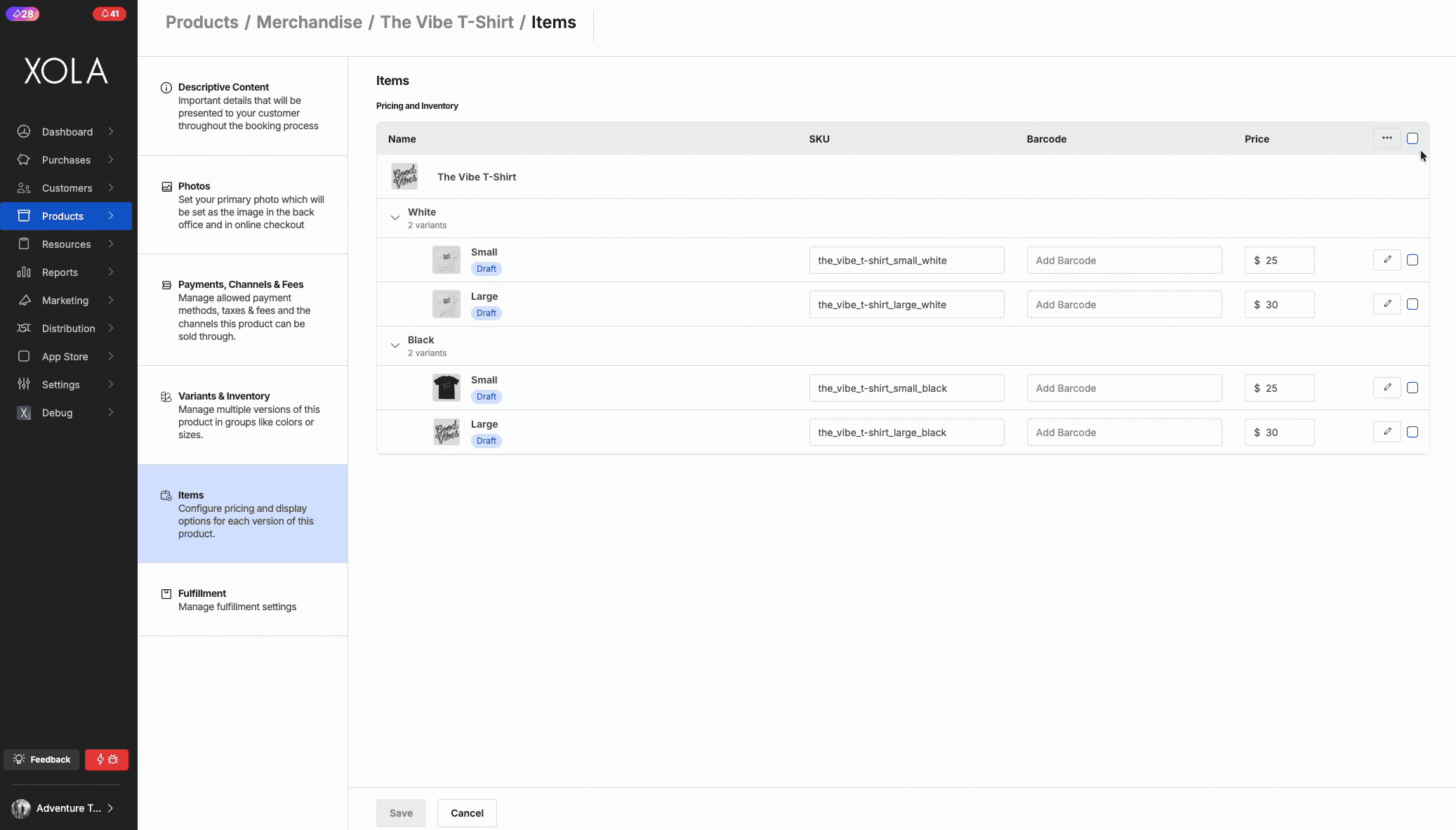Collapse the Black variants group
The height and width of the screenshot is (830, 1456).
[x=395, y=345]
